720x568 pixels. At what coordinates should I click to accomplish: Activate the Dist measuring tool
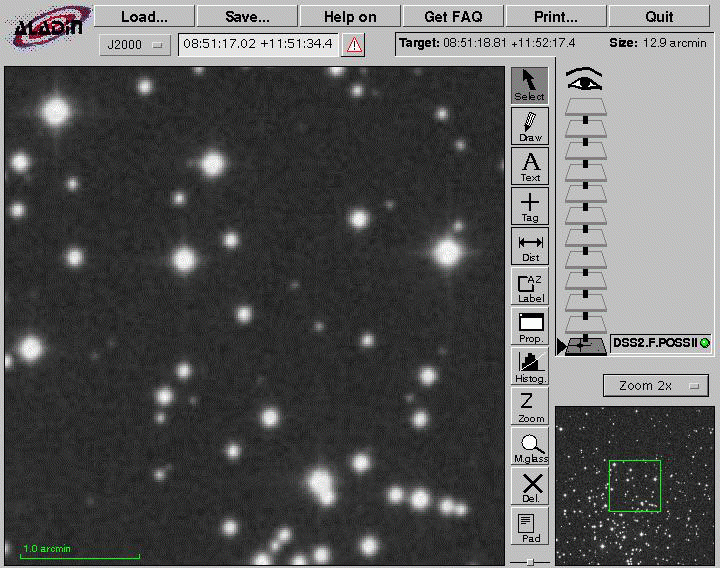coord(530,247)
